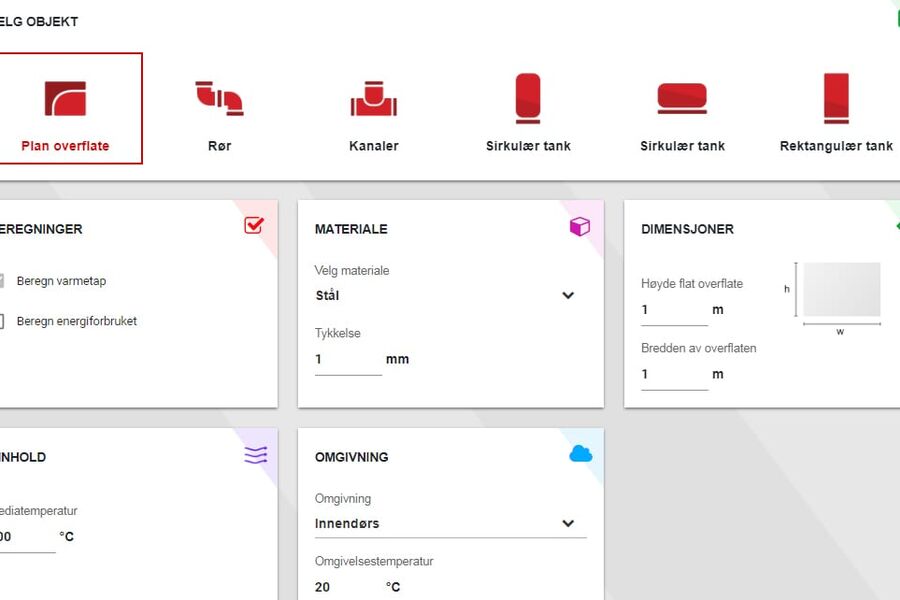Click the blue cloud icon in Omgivning
Image resolution: width=900 pixels, height=600 pixels.
[580, 455]
